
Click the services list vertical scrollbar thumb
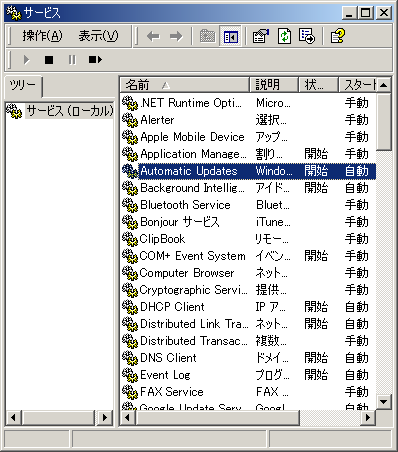pyautogui.click(x=384, y=122)
